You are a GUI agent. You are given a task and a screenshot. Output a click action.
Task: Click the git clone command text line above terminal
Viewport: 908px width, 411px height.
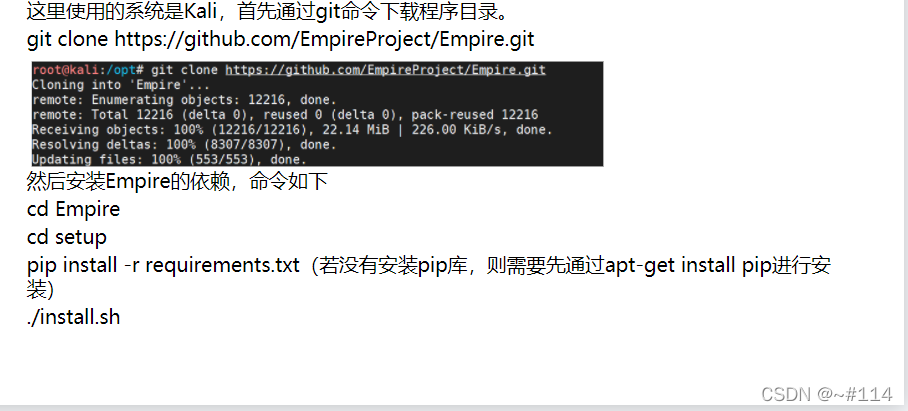coord(280,39)
